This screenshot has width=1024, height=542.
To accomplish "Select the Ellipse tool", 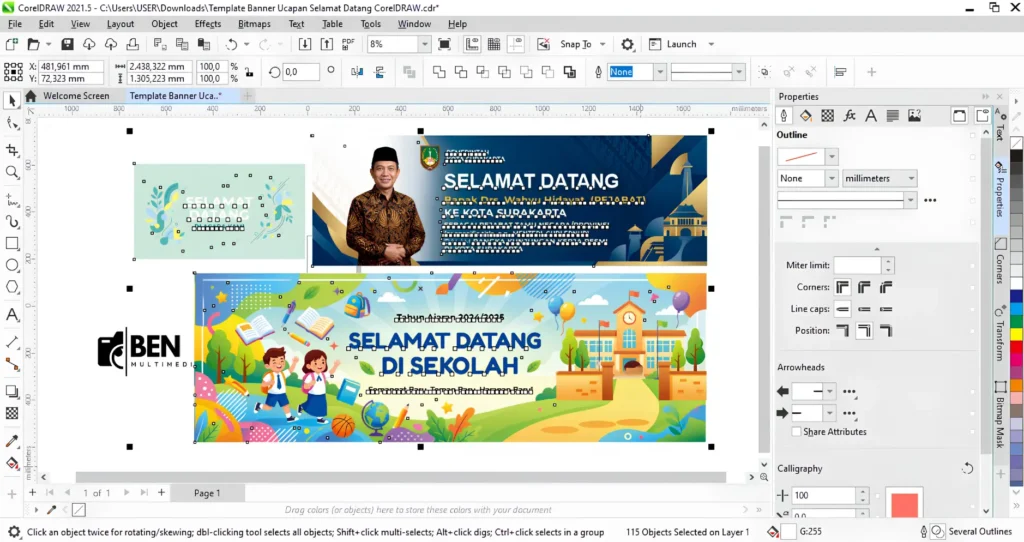I will tap(12, 265).
